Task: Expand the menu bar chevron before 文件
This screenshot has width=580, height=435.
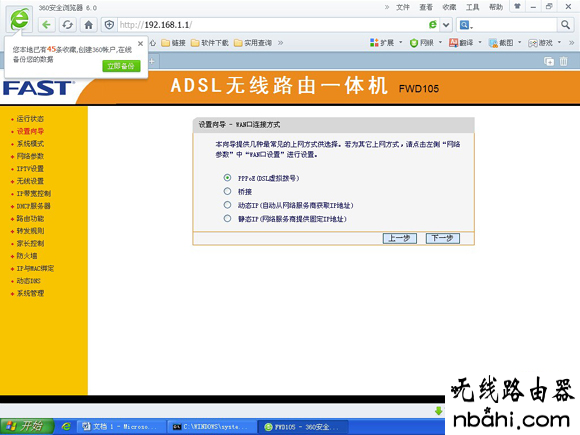Action: (x=387, y=7)
